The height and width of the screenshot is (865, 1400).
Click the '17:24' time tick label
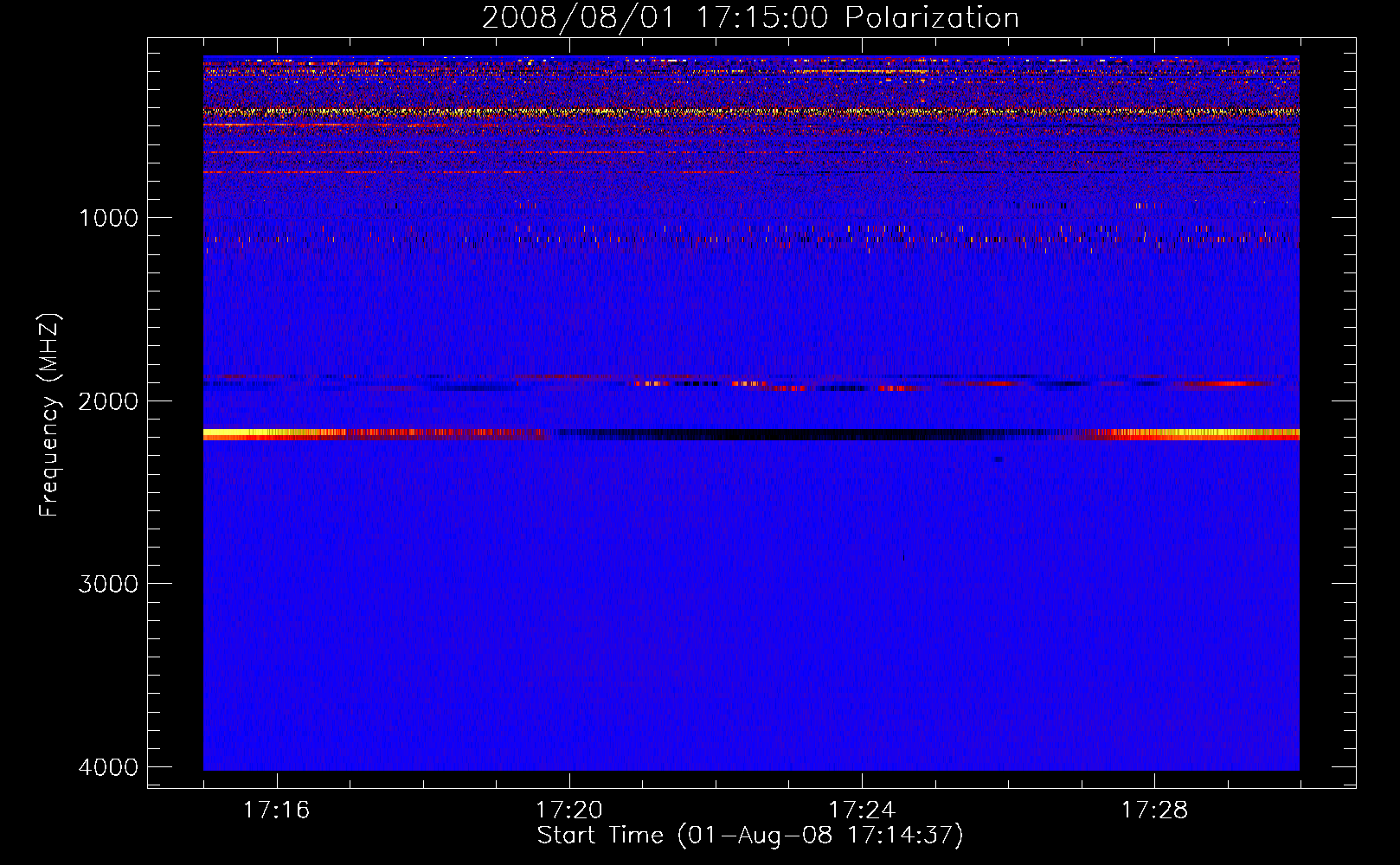click(862, 811)
